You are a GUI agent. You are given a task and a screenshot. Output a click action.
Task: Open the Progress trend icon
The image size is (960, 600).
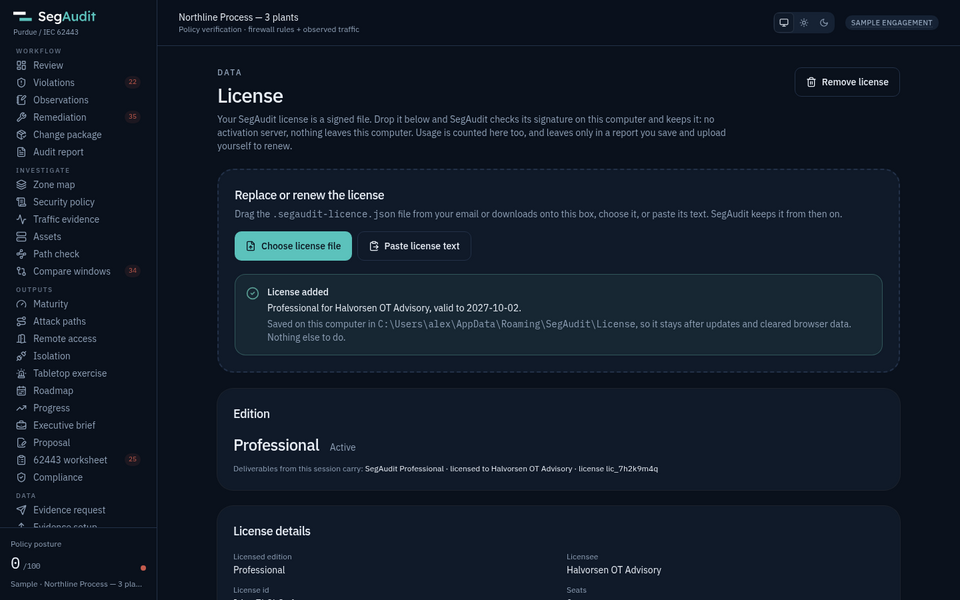(21, 408)
